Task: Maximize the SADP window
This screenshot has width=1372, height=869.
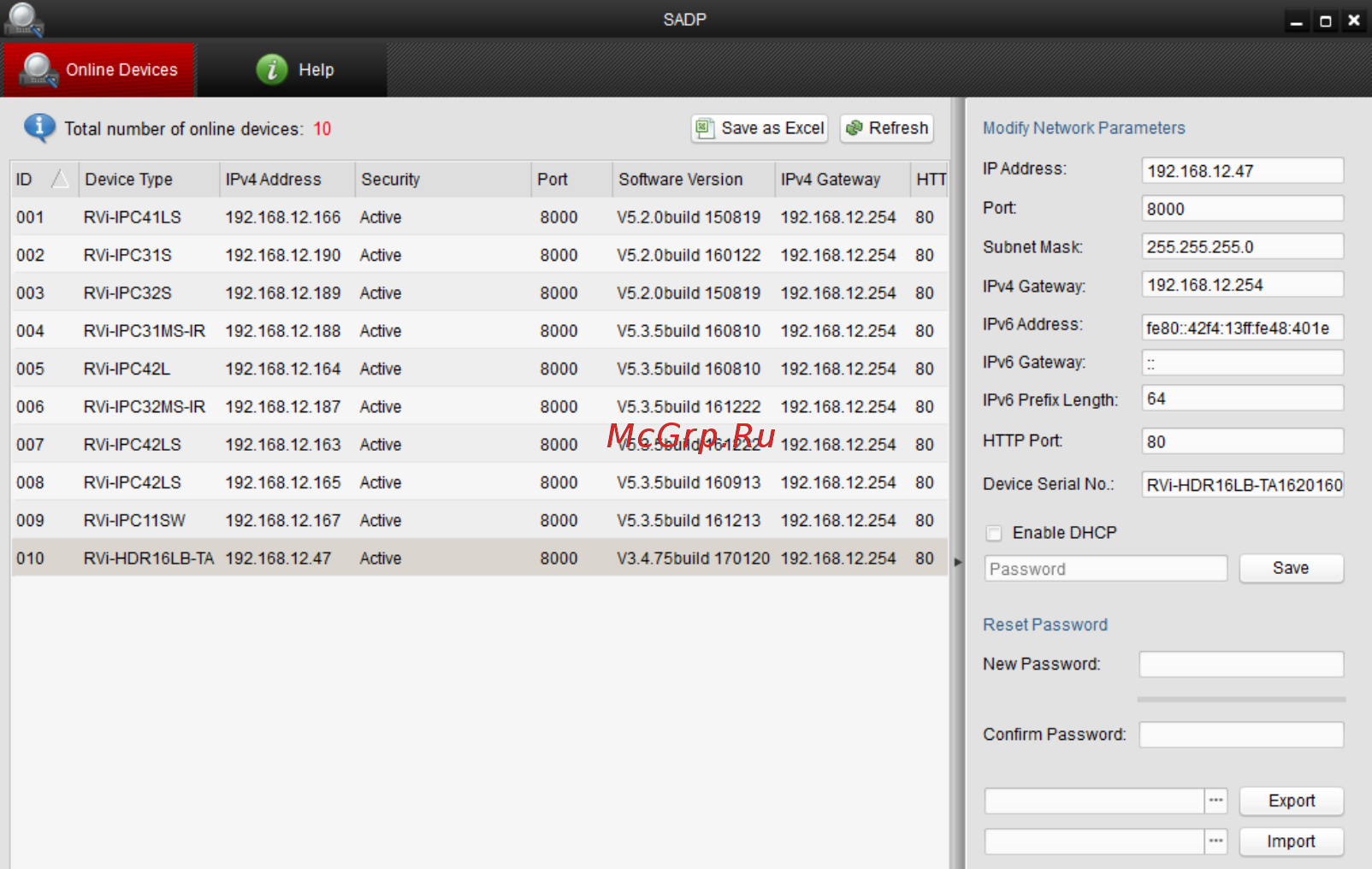Action: coord(1325,21)
